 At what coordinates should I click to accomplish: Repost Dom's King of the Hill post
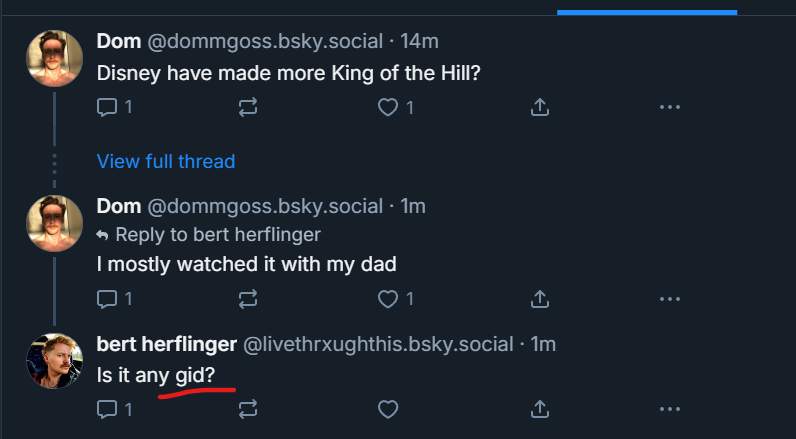coord(249,106)
